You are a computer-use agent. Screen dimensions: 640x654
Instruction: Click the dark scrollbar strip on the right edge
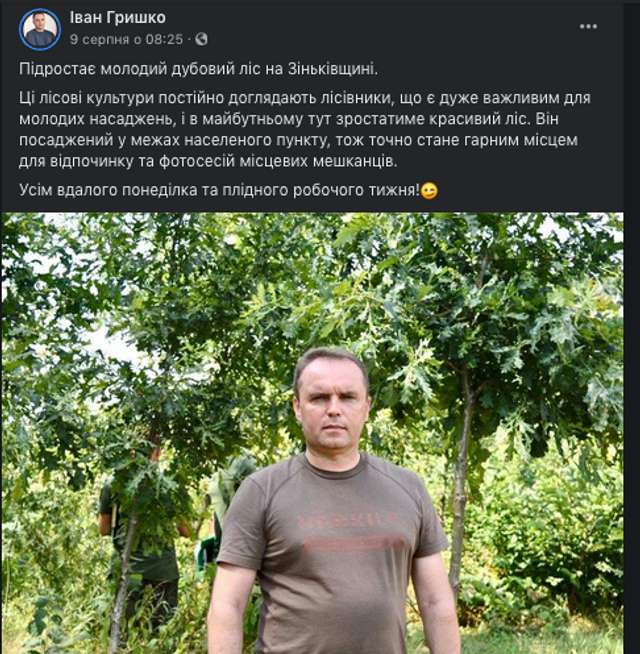632,327
